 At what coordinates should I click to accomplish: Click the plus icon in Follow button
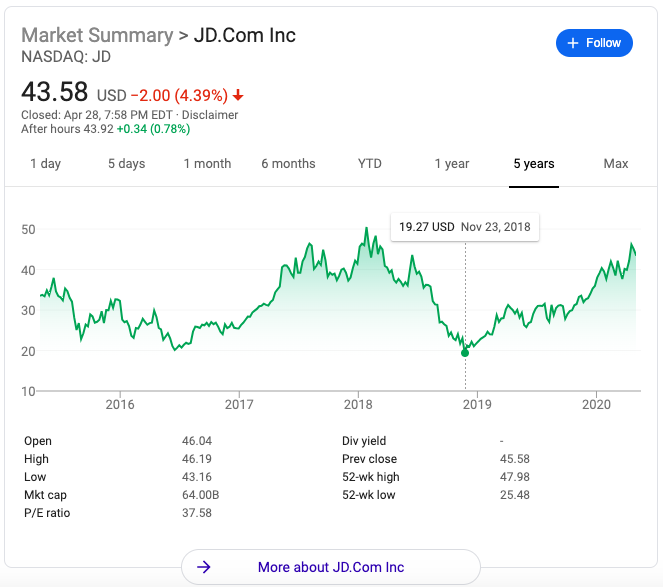573,43
